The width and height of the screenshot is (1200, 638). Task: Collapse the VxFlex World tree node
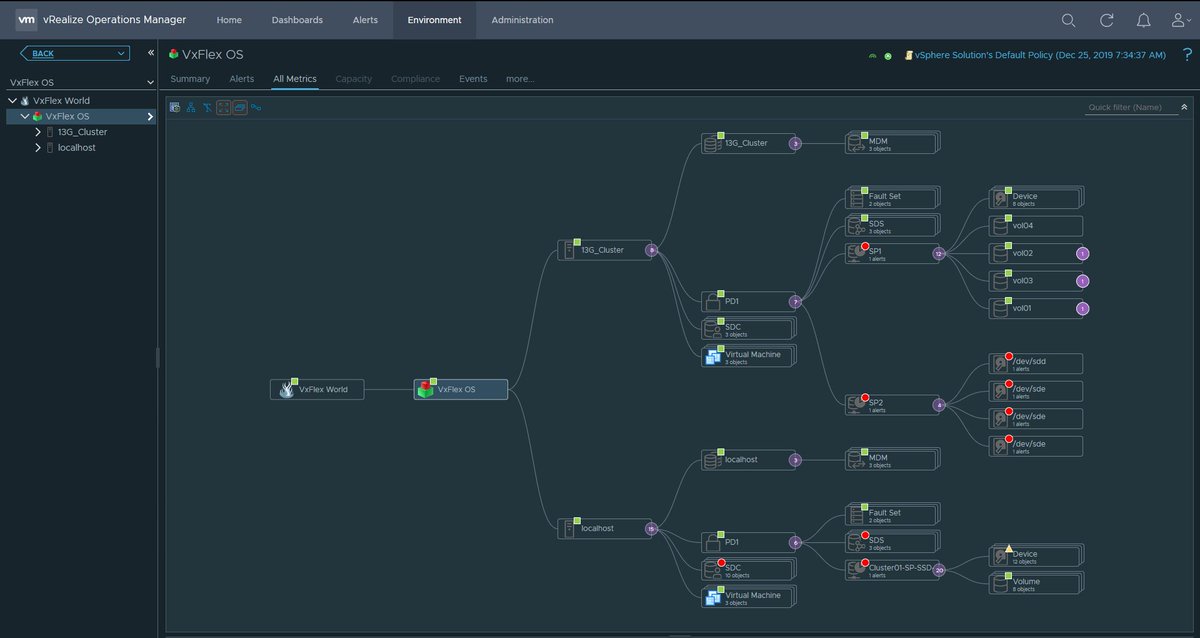click(12, 101)
